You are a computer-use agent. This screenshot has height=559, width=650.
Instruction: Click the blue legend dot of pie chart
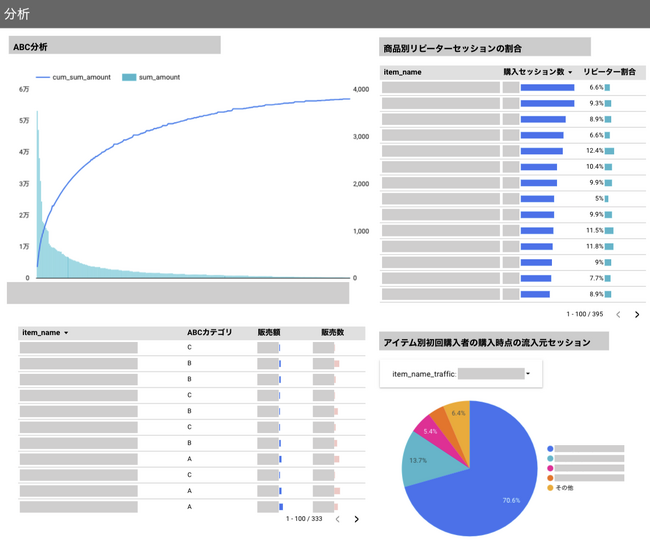tap(550, 449)
